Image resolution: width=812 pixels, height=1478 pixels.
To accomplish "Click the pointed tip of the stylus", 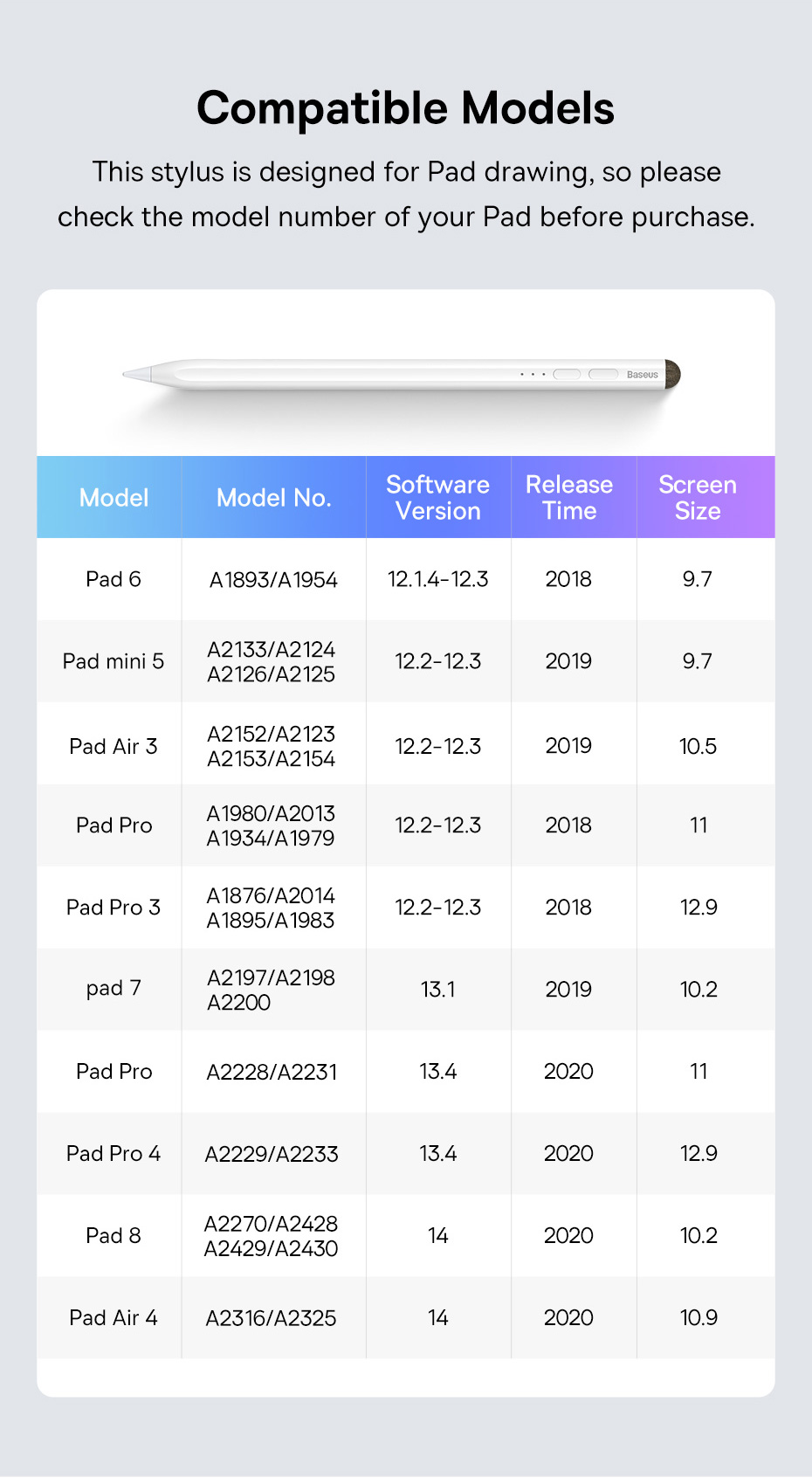I will tap(129, 374).
